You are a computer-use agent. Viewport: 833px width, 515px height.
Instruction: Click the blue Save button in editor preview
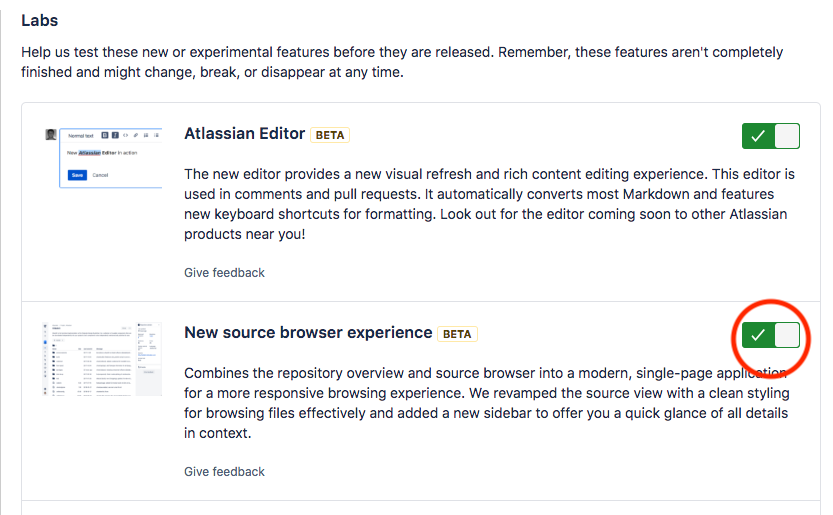(x=77, y=175)
